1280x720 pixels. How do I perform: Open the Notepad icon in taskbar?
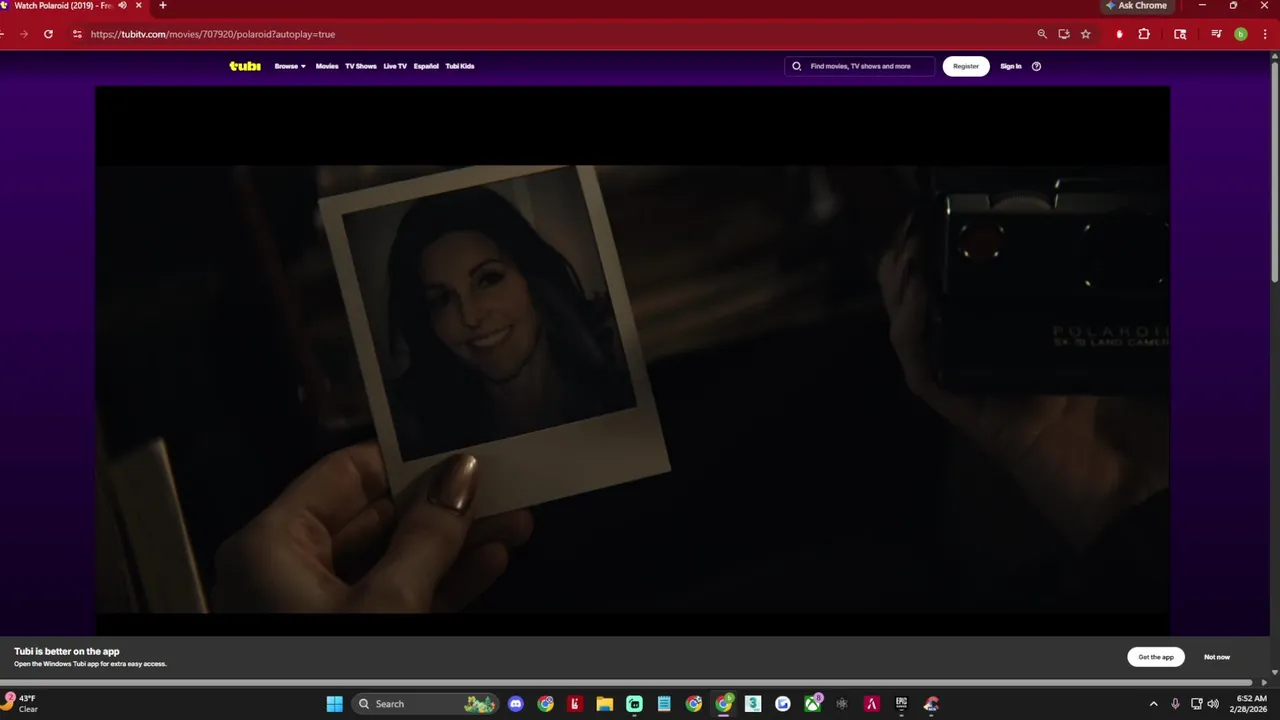(664, 704)
